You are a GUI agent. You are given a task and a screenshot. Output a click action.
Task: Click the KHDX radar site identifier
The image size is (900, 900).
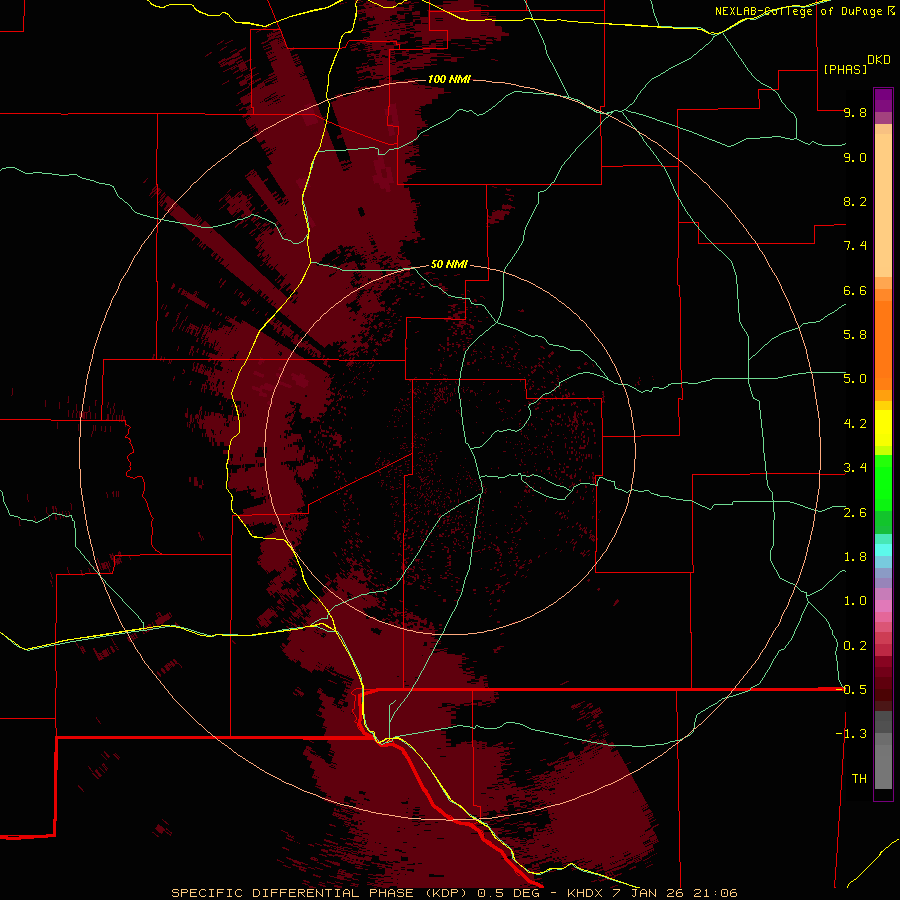point(585,893)
